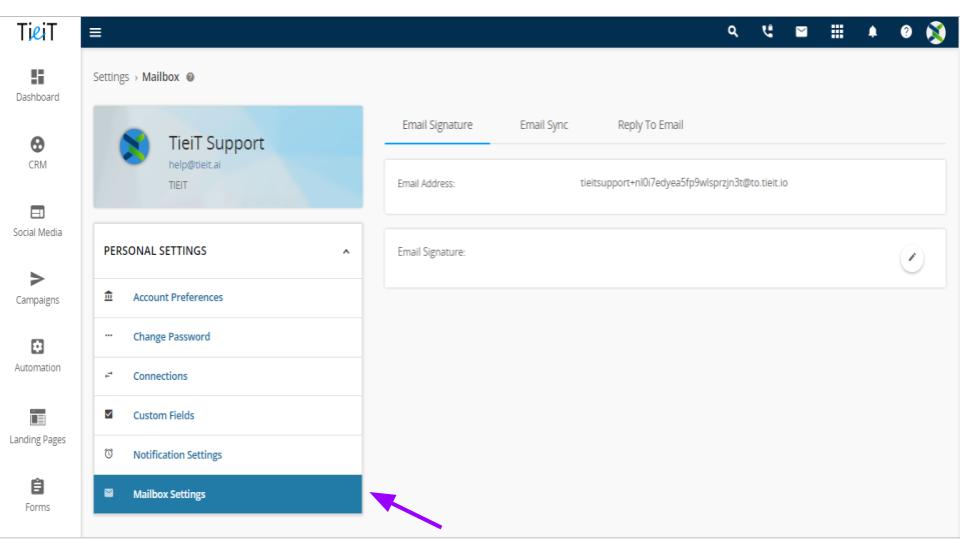Click the TIEIT company text in profile card

click(x=178, y=186)
